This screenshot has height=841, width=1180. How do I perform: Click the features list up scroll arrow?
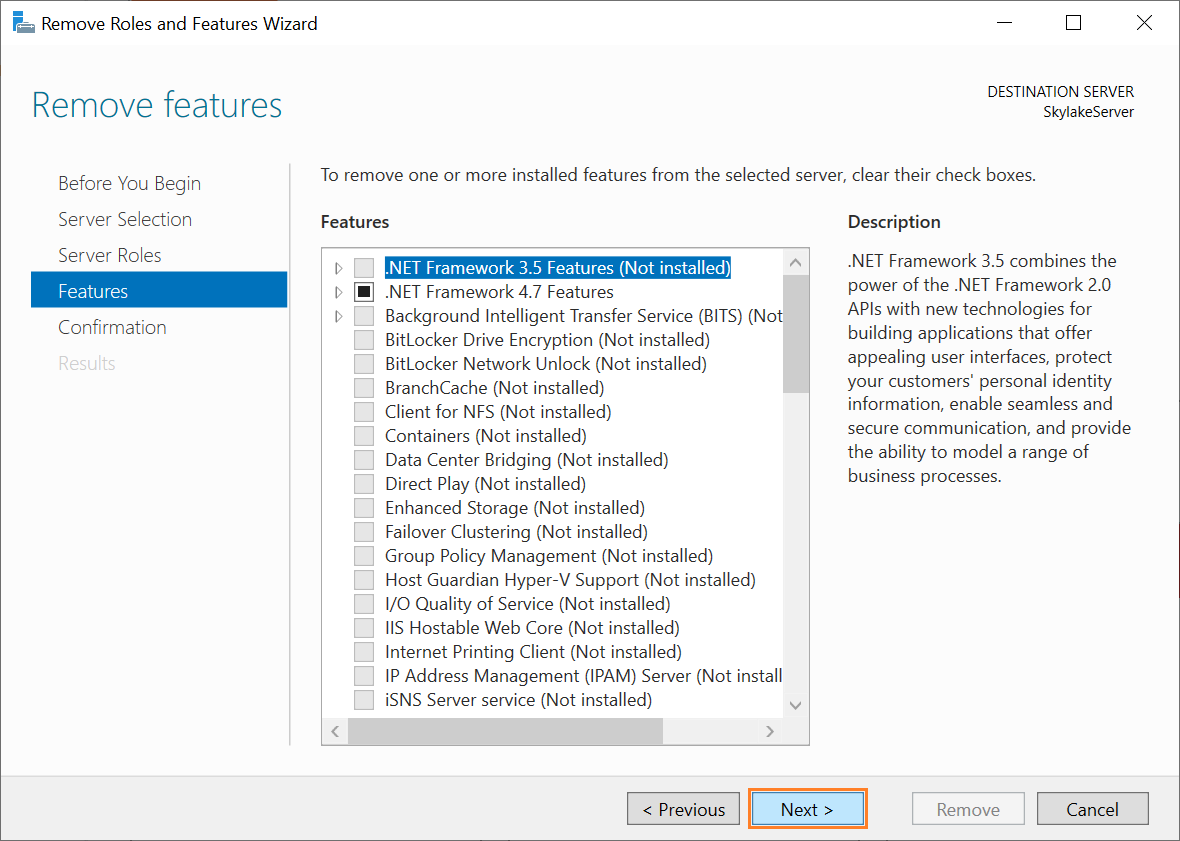795,263
